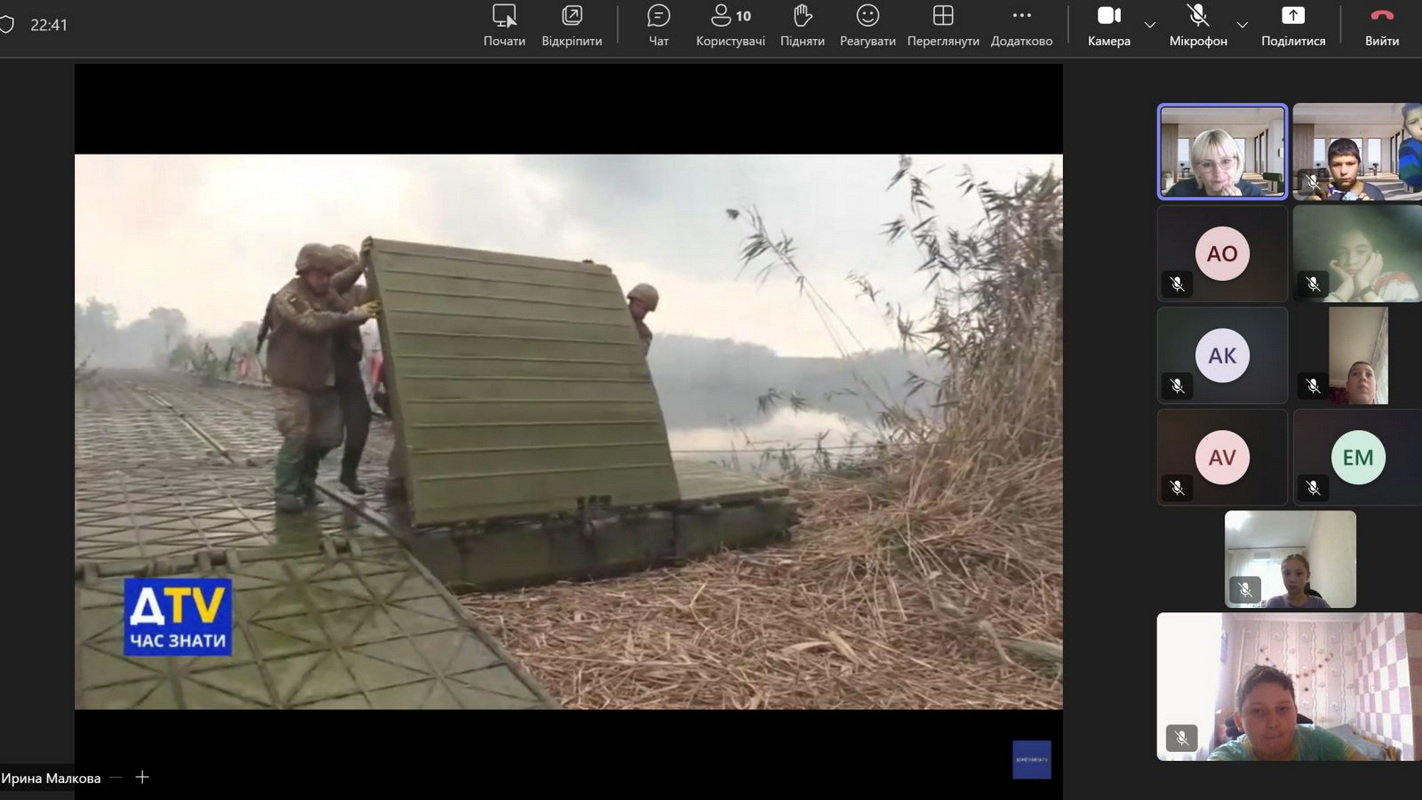Leave the meeting with Вийти

click(1381, 26)
